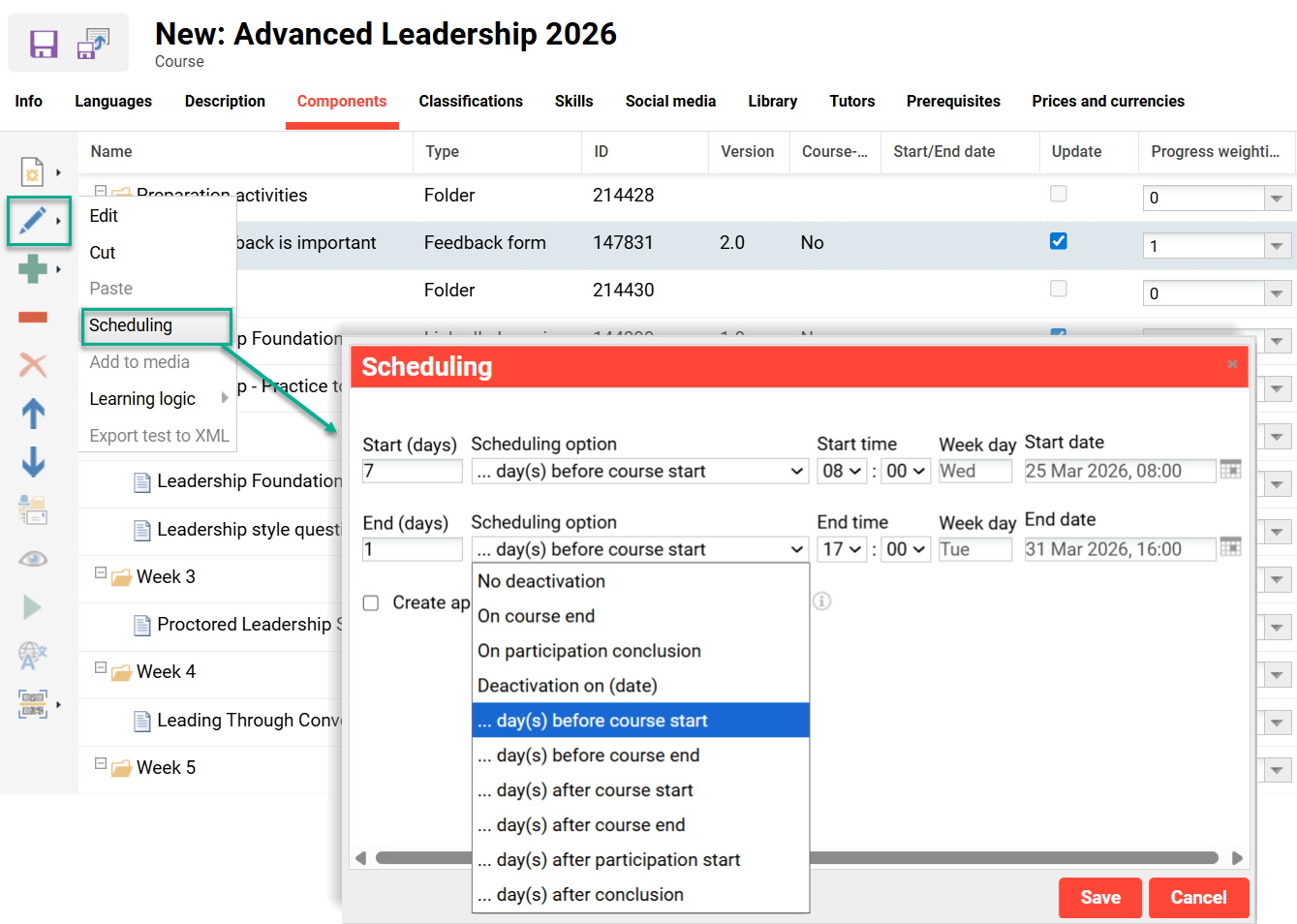
Task: Click the Save button in the Scheduling dialog
Action: pos(1099,898)
